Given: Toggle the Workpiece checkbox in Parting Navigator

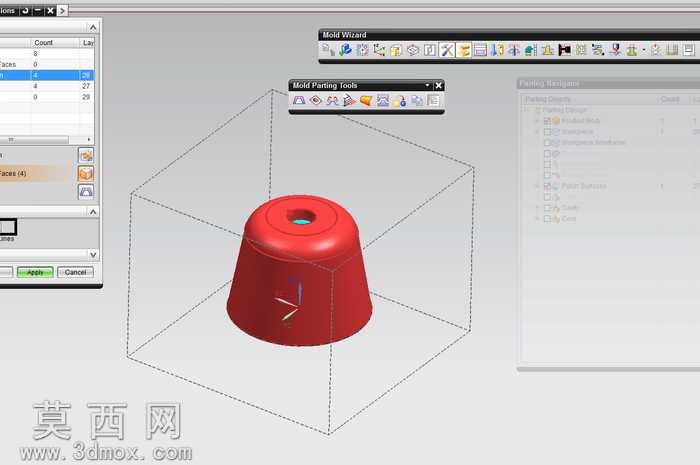Looking at the screenshot, I should pyautogui.click(x=547, y=132).
